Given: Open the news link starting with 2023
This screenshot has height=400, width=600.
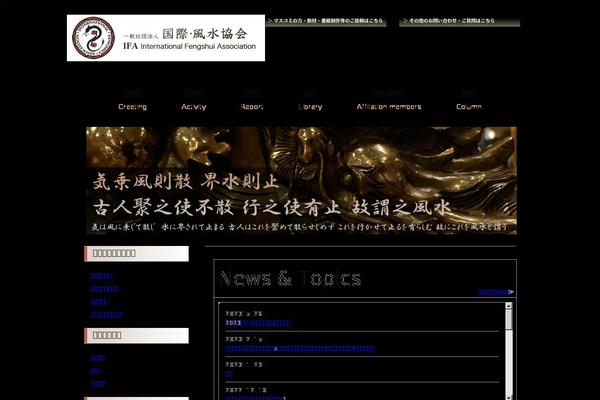Looking at the screenshot, I should (258, 323).
